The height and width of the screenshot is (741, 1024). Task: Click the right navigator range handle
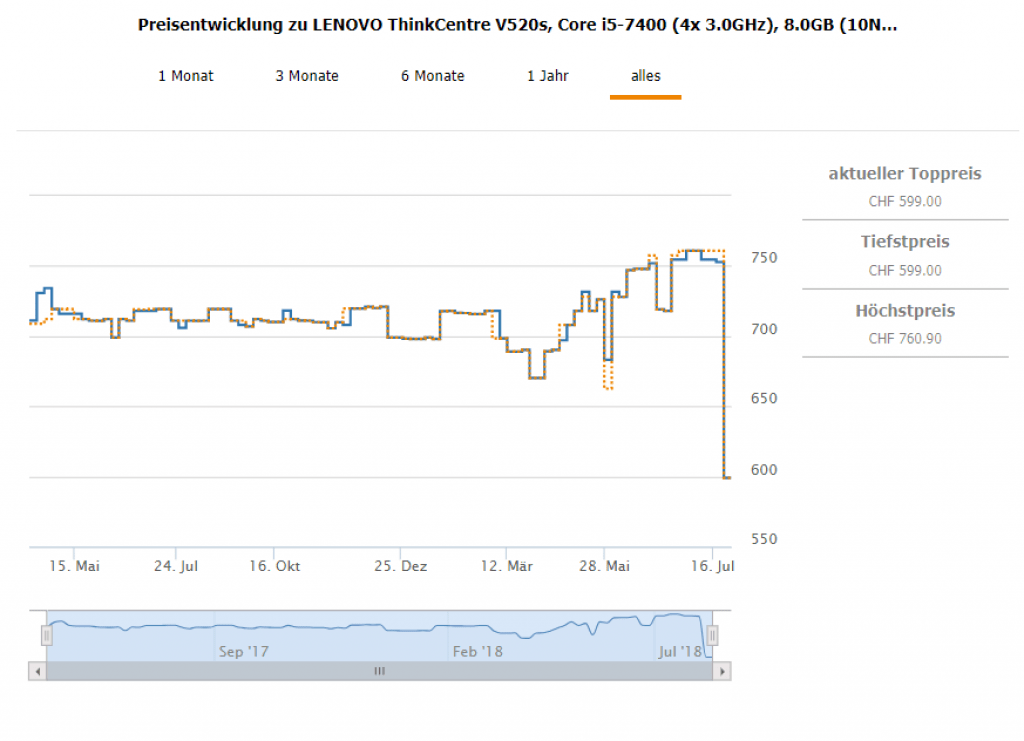coord(712,635)
